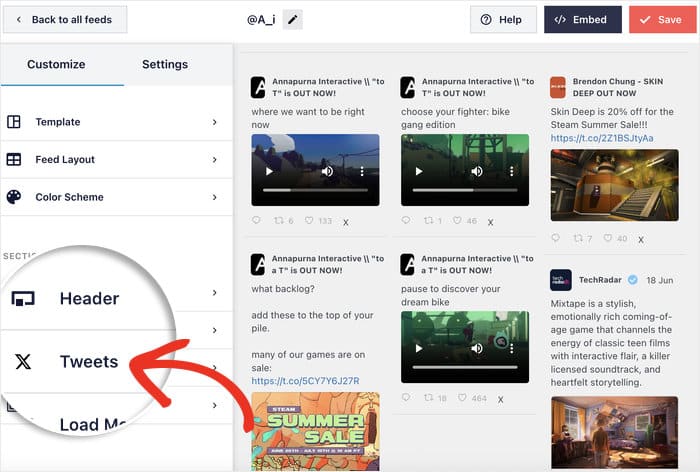Open TechRadar author name
The height and width of the screenshot is (472, 700).
tap(600, 280)
